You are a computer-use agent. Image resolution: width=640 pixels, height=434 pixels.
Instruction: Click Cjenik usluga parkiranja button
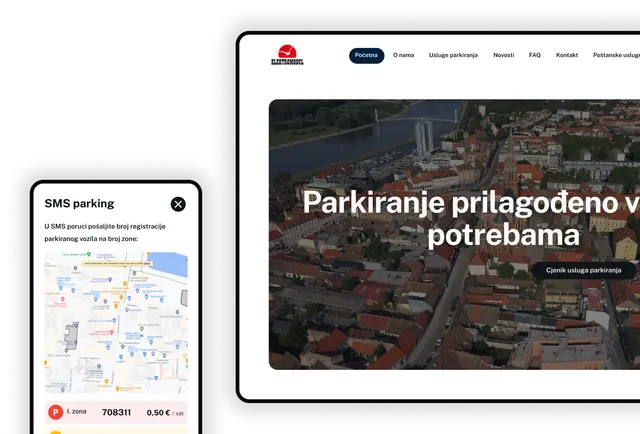tap(584, 270)
